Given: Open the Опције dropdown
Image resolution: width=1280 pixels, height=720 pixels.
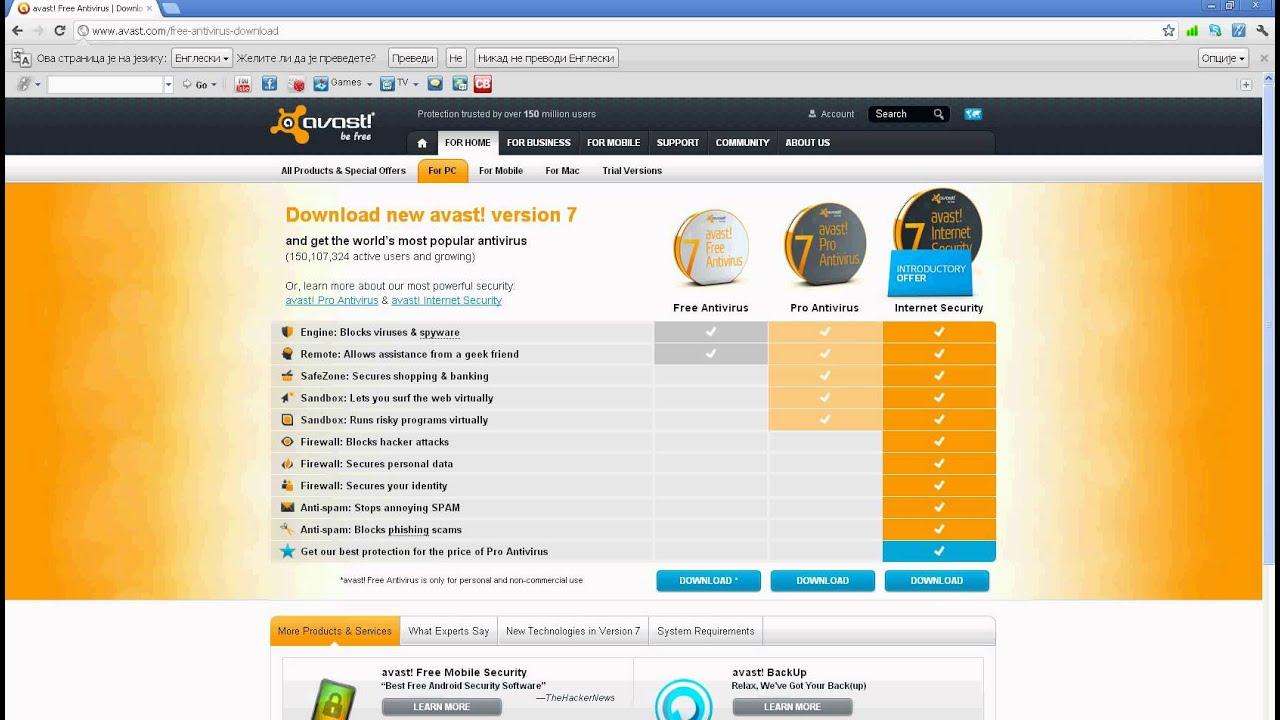Looking at the screenshot, I should 1223,58.
